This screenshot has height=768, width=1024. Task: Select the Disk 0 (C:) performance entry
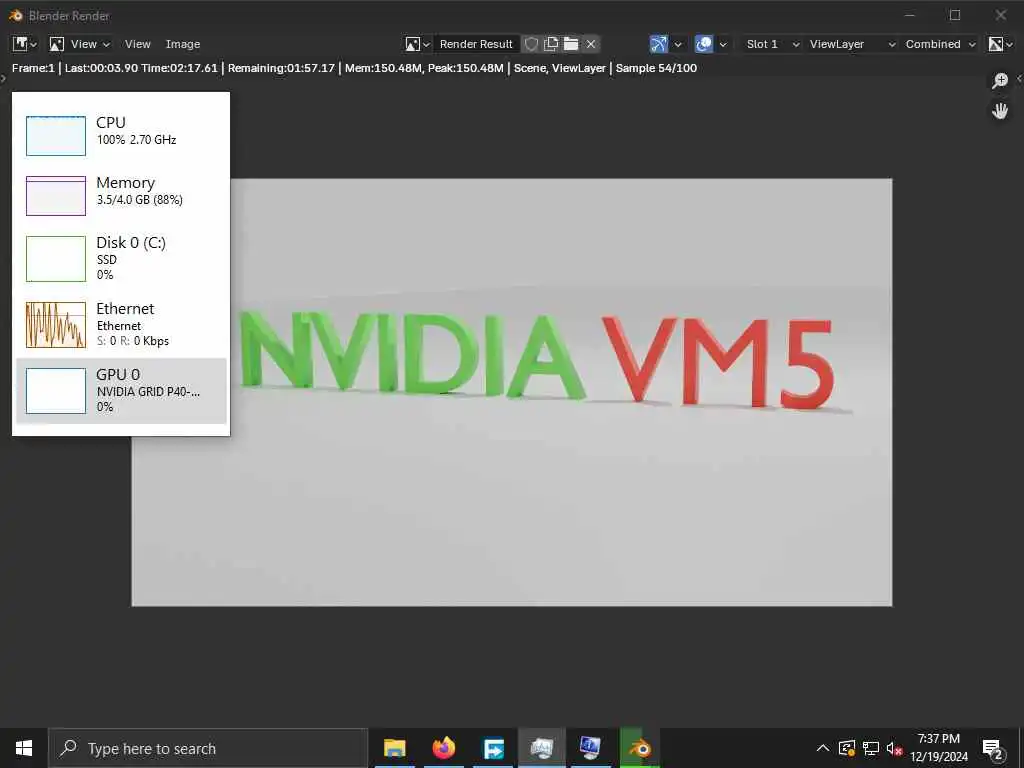(121, 258)
